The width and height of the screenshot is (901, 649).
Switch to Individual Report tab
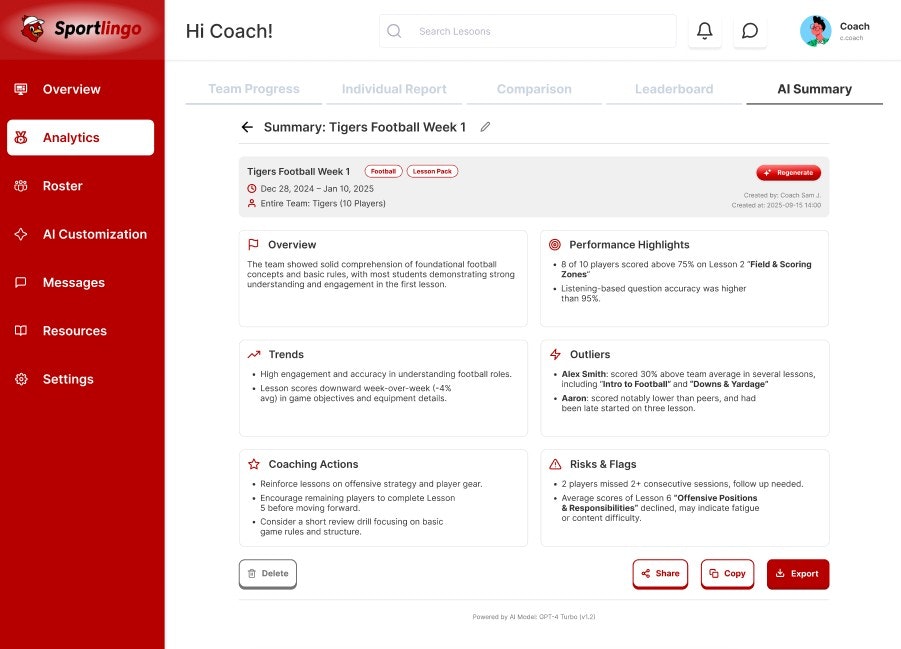[x=394, y=89]
